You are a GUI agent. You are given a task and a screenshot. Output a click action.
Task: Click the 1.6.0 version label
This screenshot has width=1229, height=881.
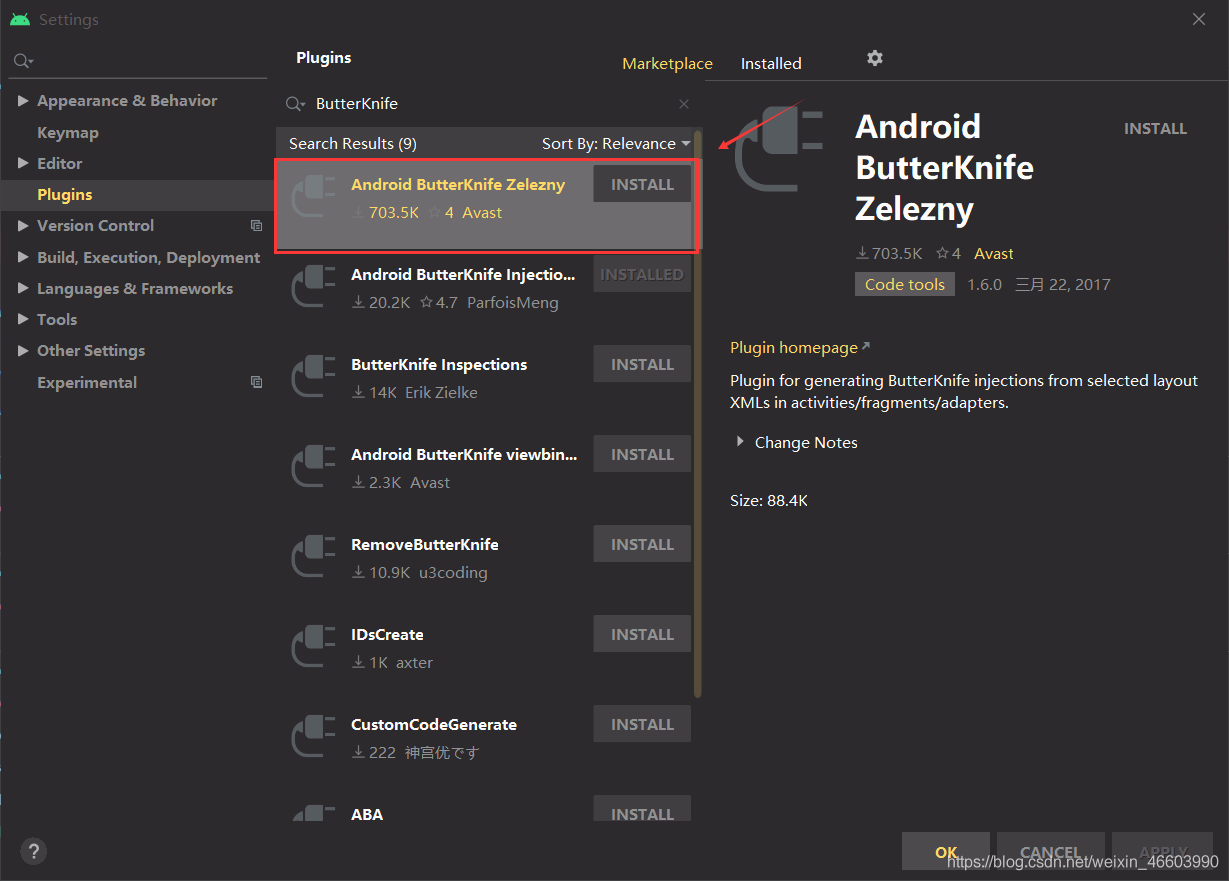[984, 284]
